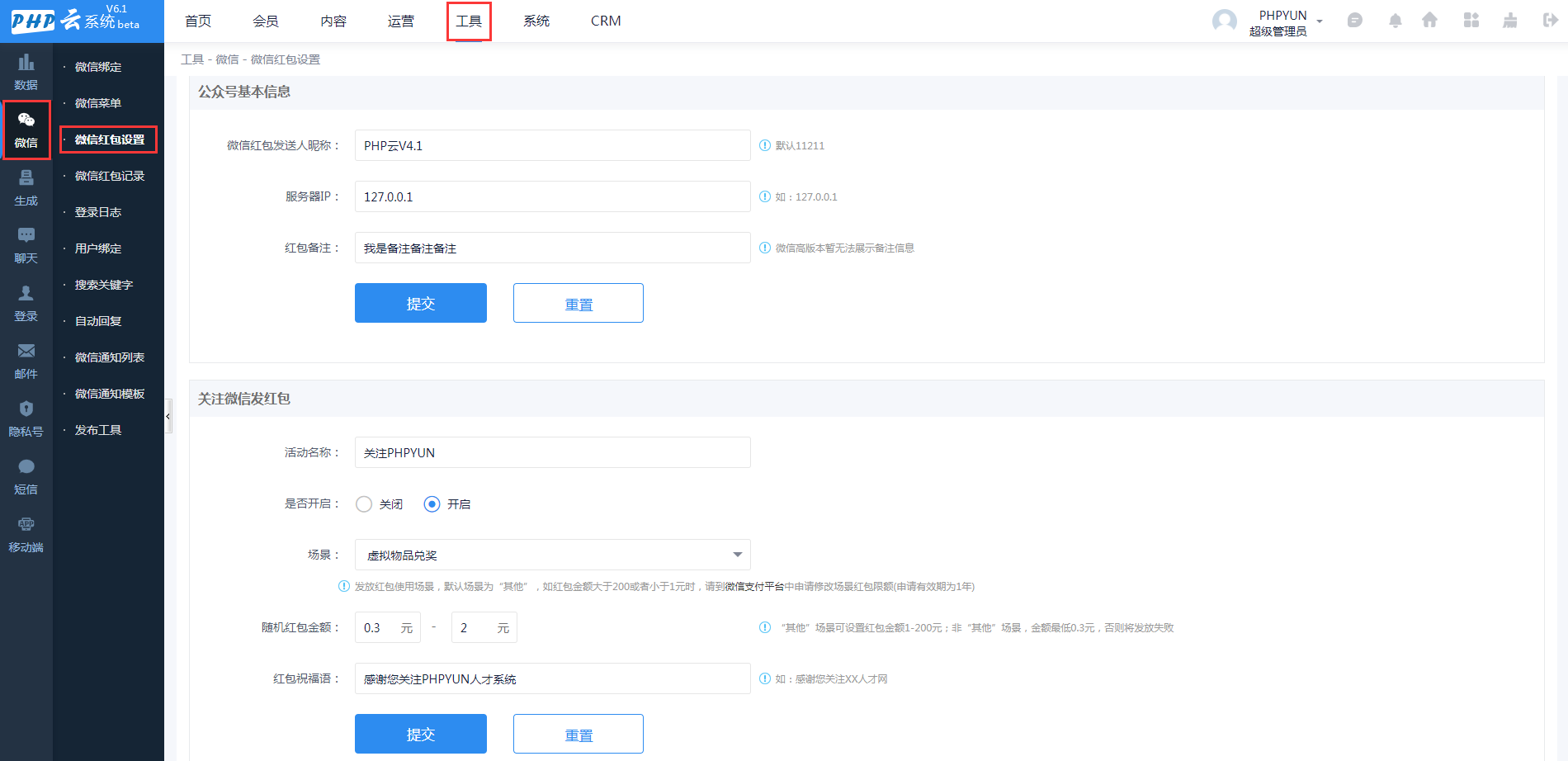Go to the 聊天 sidebar section
1568x761 pixels.
point(26,246)
